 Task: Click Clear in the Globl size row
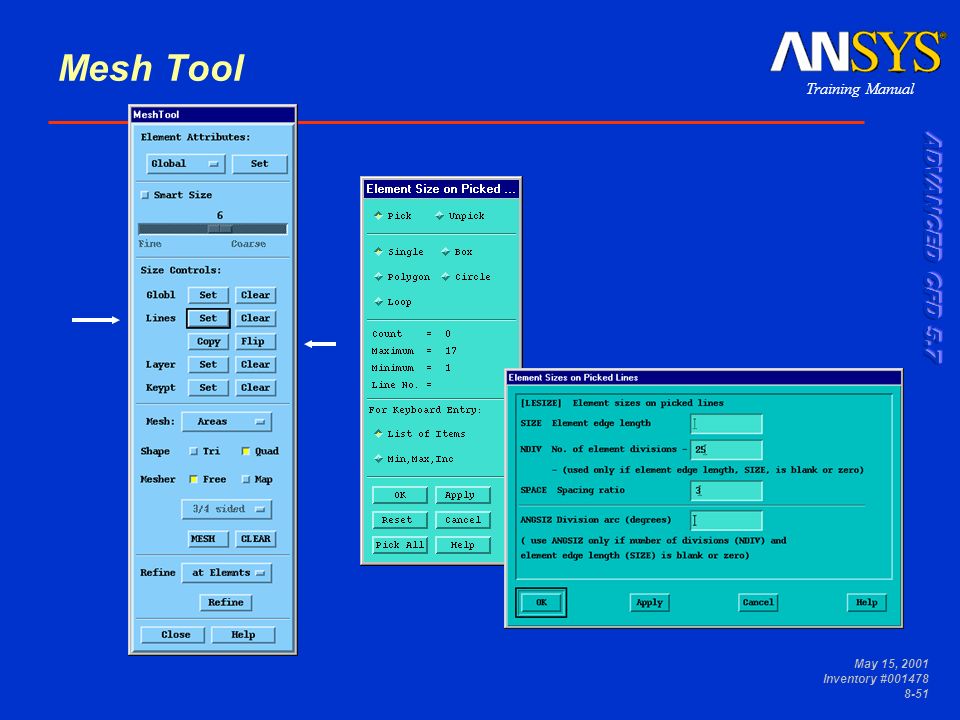click(x=255, y=295)
